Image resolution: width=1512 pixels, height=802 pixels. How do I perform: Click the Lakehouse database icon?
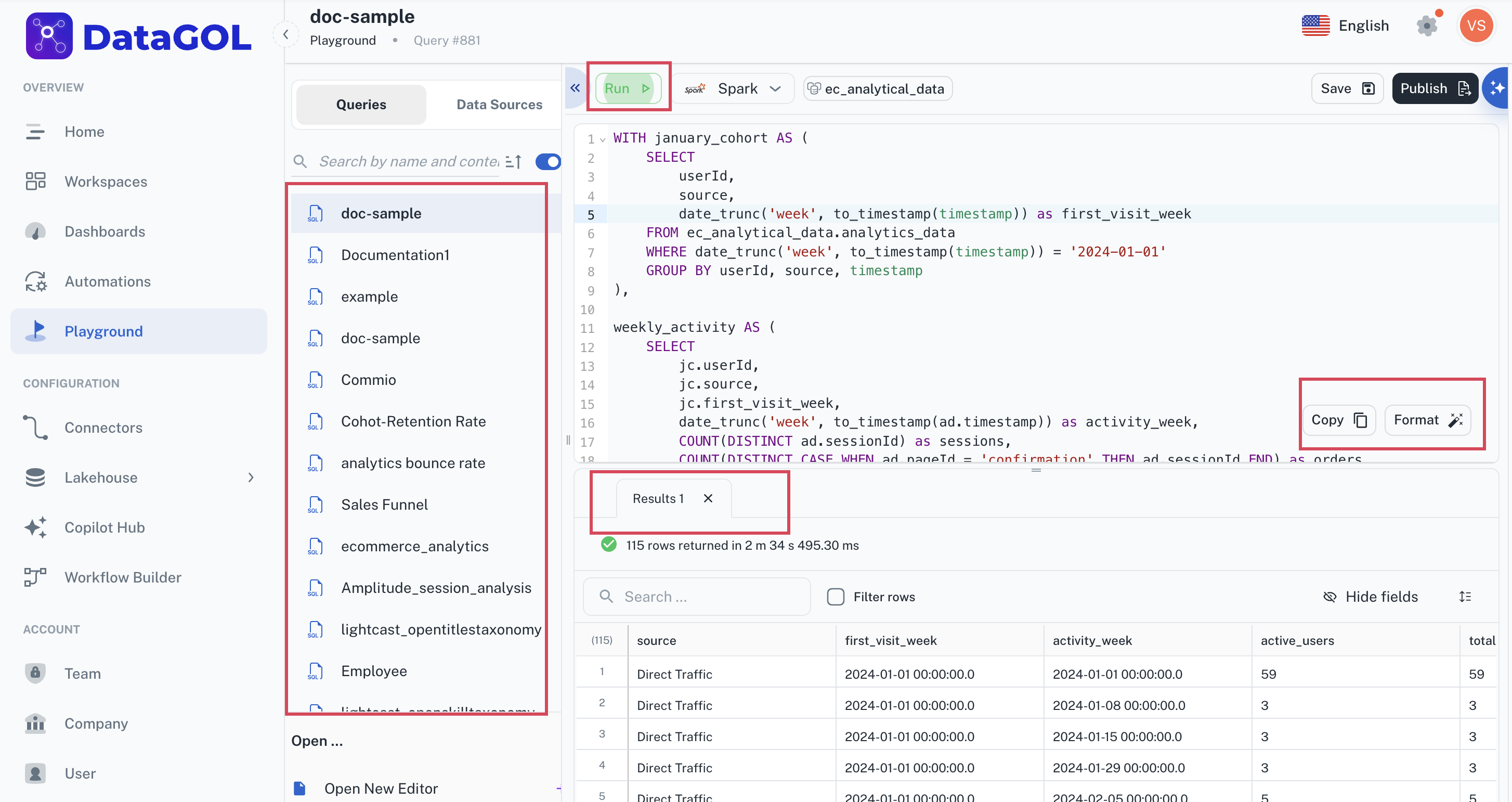coord(35,477)
